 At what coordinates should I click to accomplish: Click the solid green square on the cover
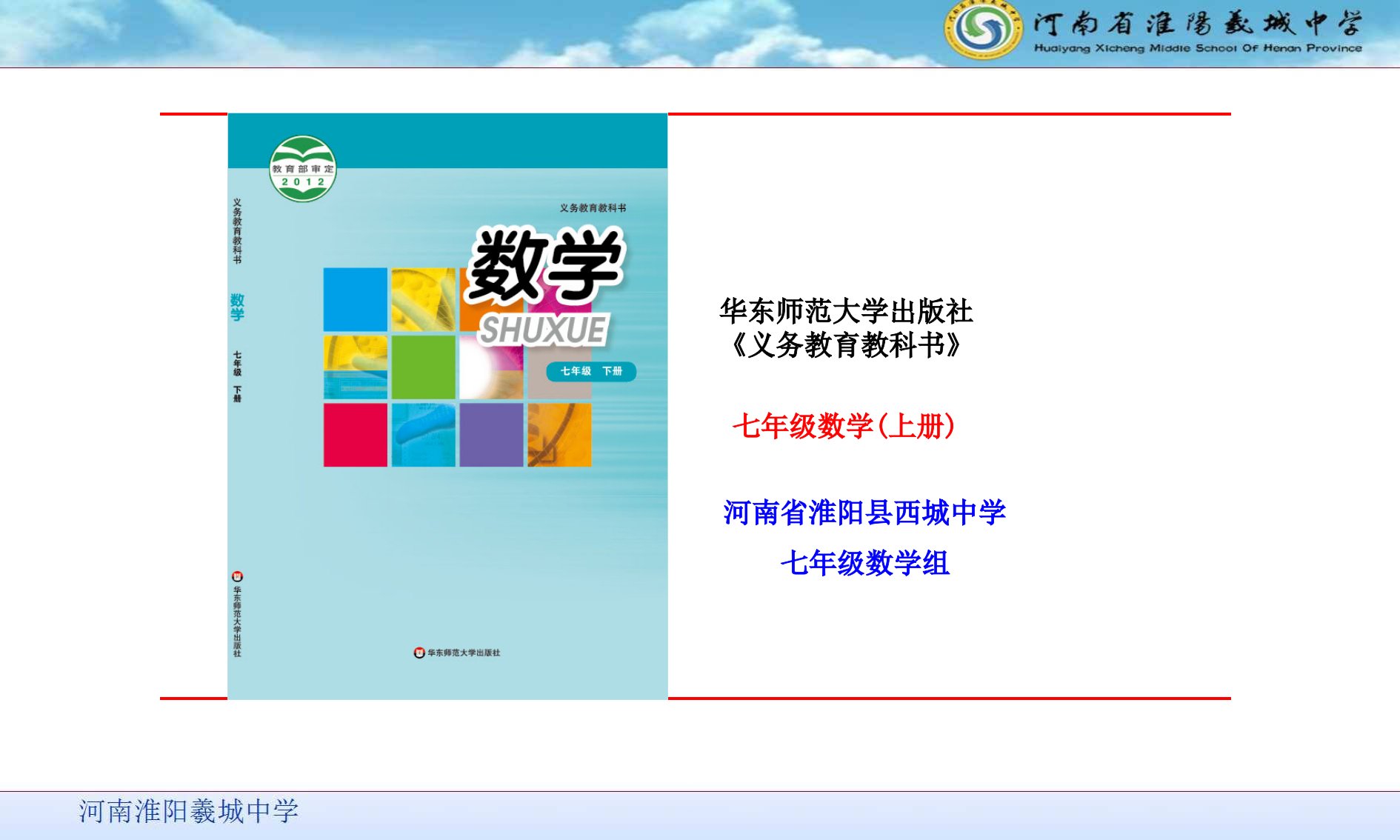tap(424, 367)
